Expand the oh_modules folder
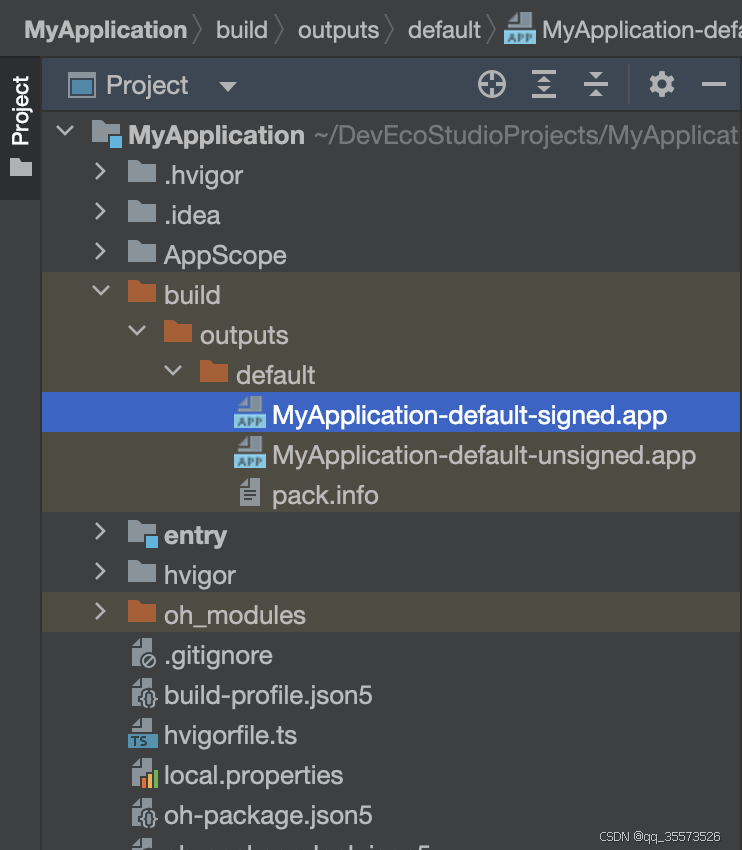This screenshot has height=850, width=742. coord(100,611)
